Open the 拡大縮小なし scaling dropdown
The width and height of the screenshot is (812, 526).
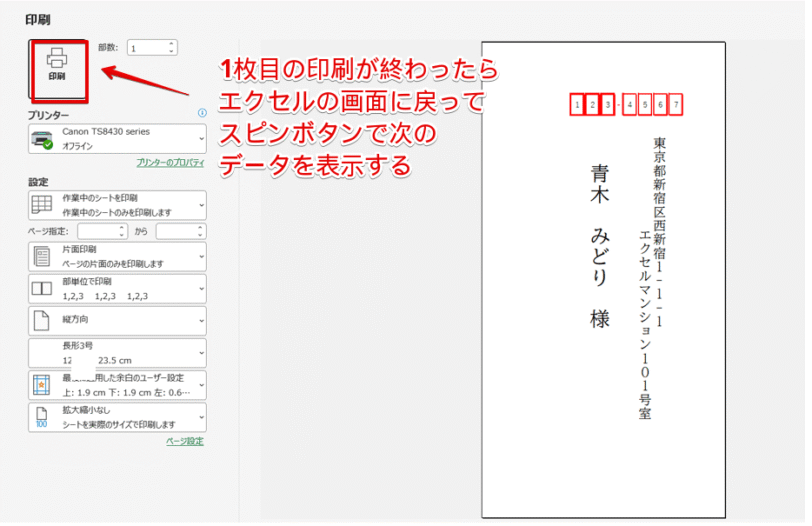coord(118,417)
